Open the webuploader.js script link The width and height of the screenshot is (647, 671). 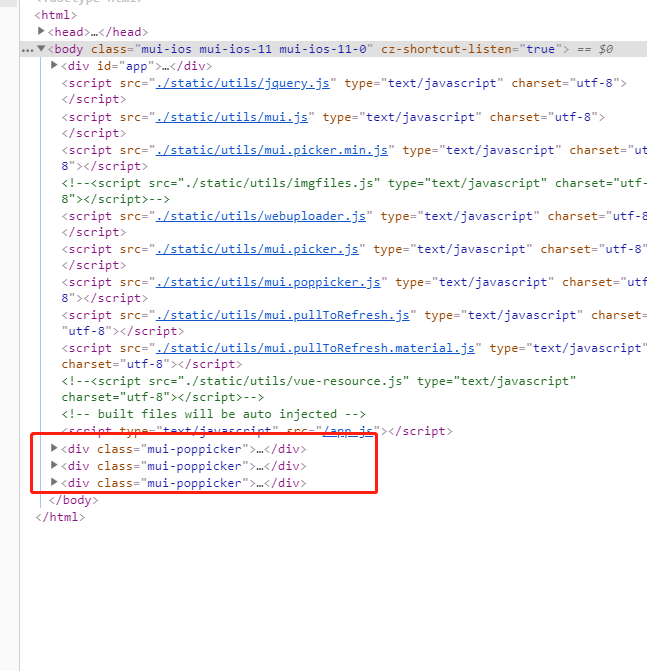pyautogui.click(x=261, y=216)
